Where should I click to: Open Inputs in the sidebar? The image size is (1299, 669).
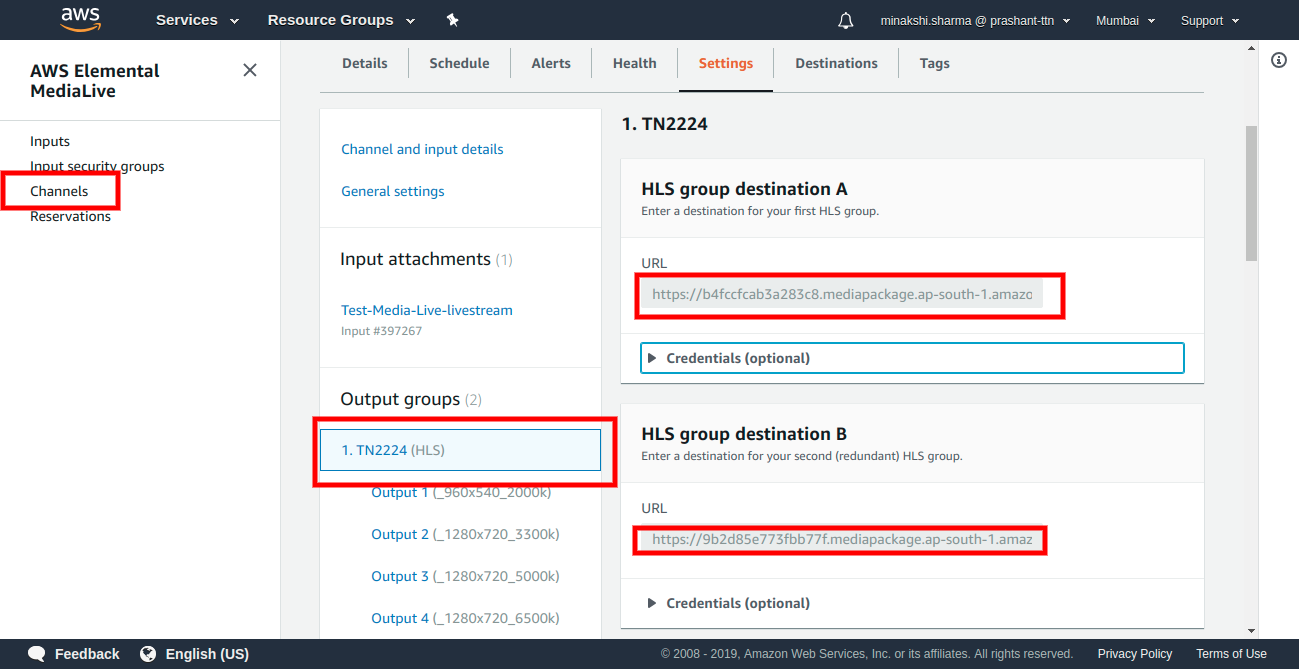point(50,141)
